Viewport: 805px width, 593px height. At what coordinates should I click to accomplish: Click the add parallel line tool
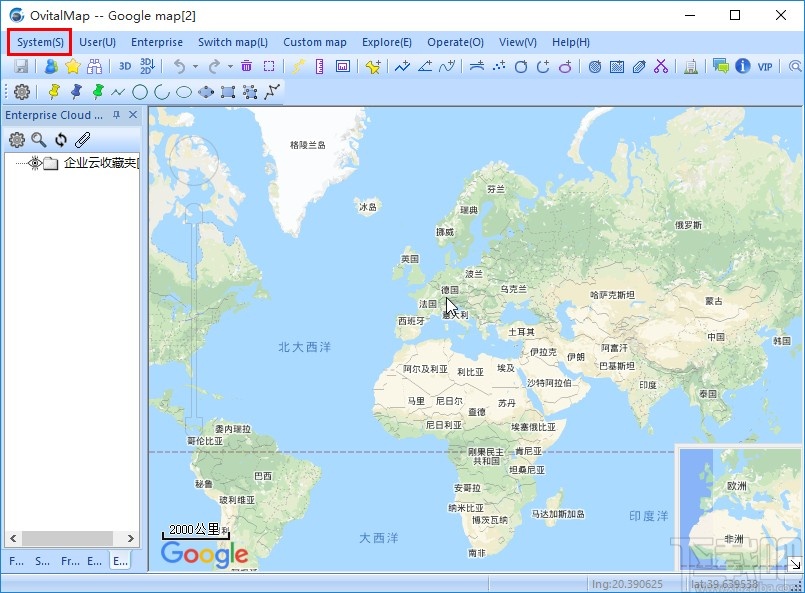tap(477, 66)
